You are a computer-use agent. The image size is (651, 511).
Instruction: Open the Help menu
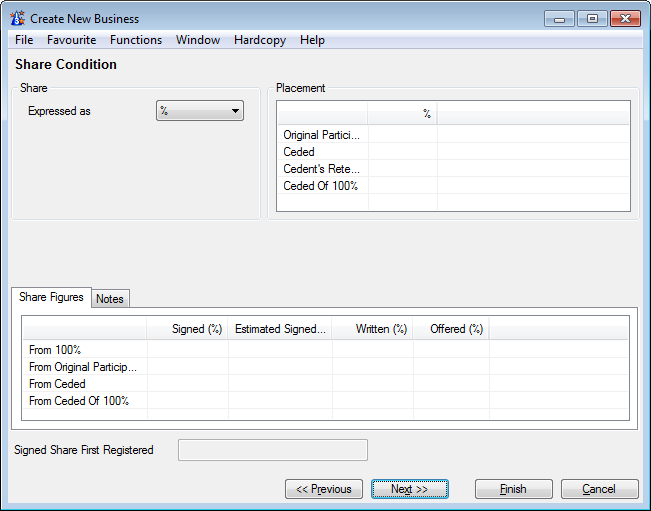[312, 40]
